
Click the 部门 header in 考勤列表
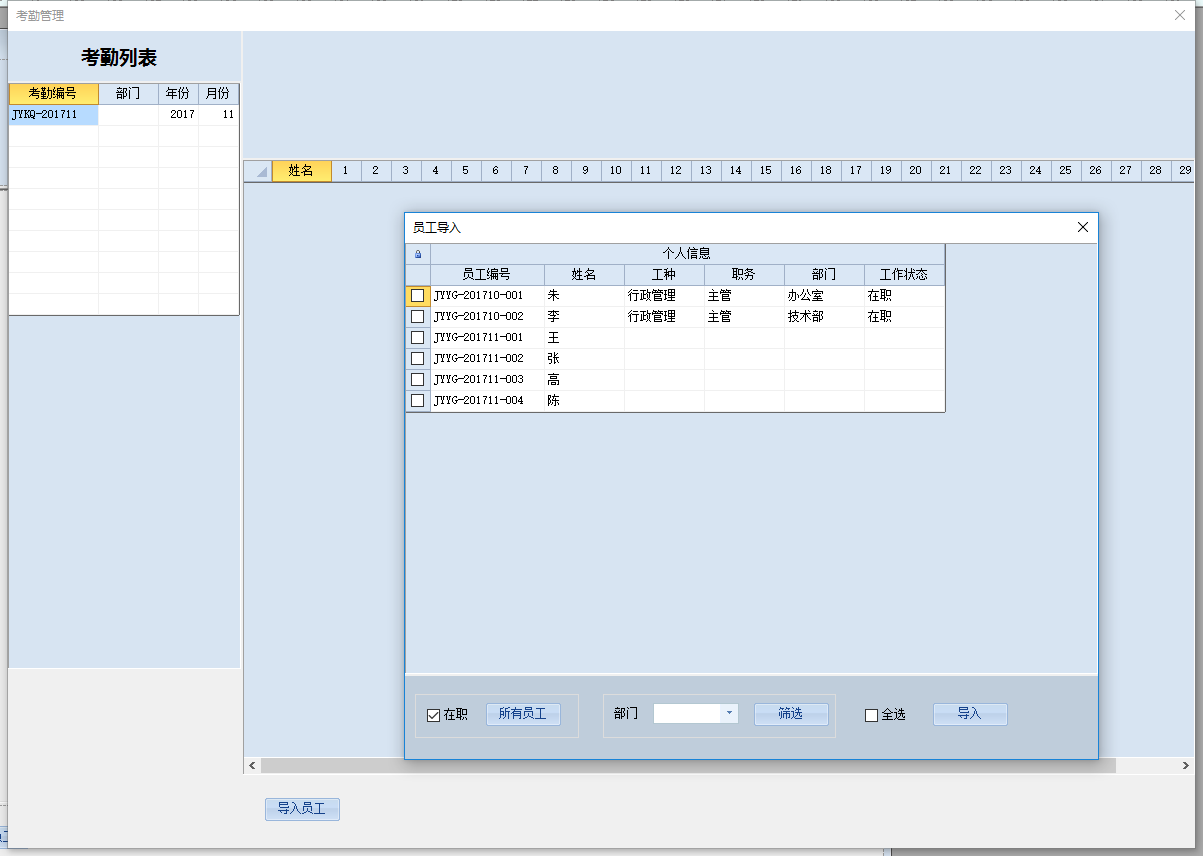[128, 93]
